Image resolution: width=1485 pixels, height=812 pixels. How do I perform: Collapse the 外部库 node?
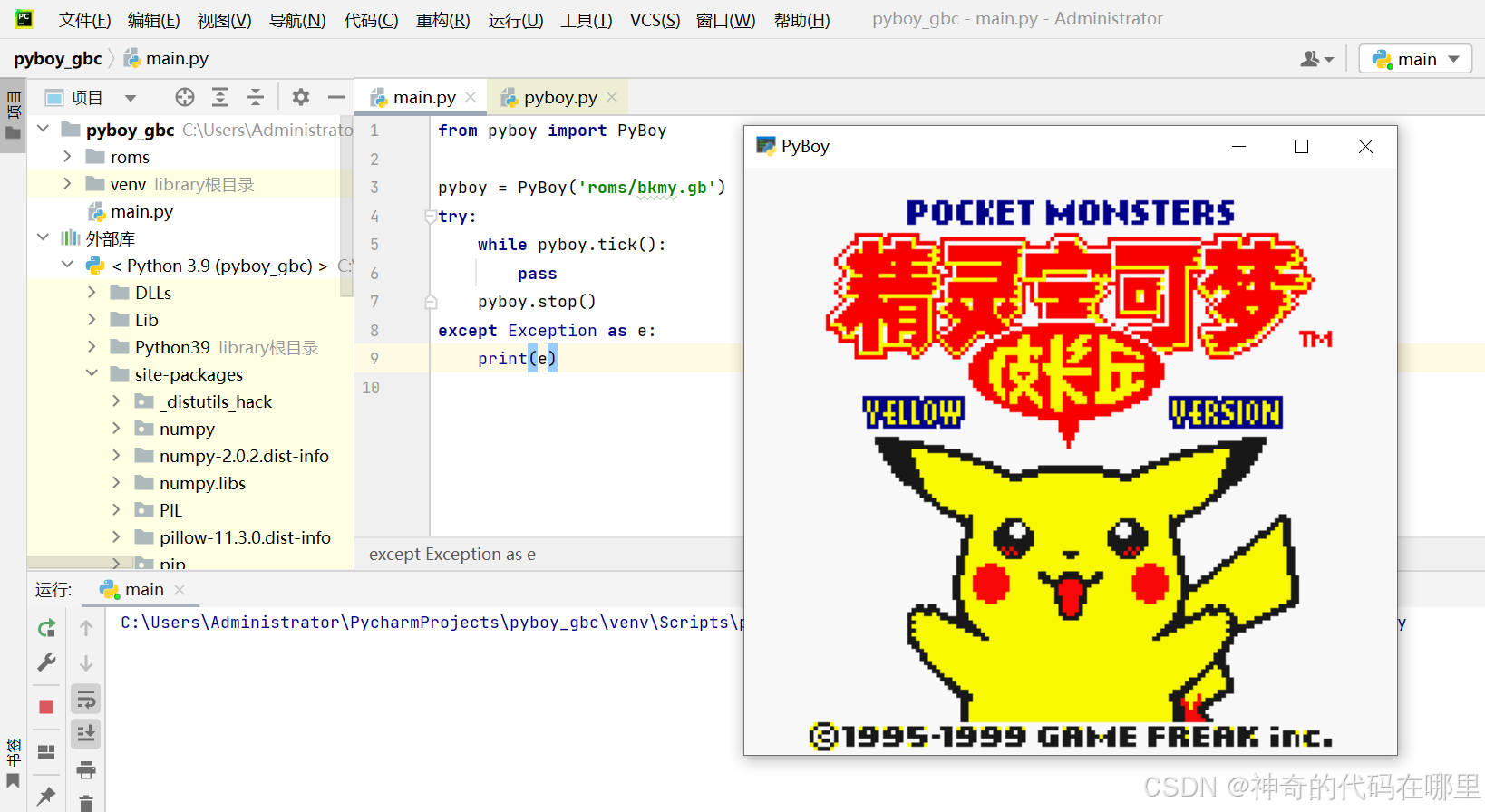(43, 238)
